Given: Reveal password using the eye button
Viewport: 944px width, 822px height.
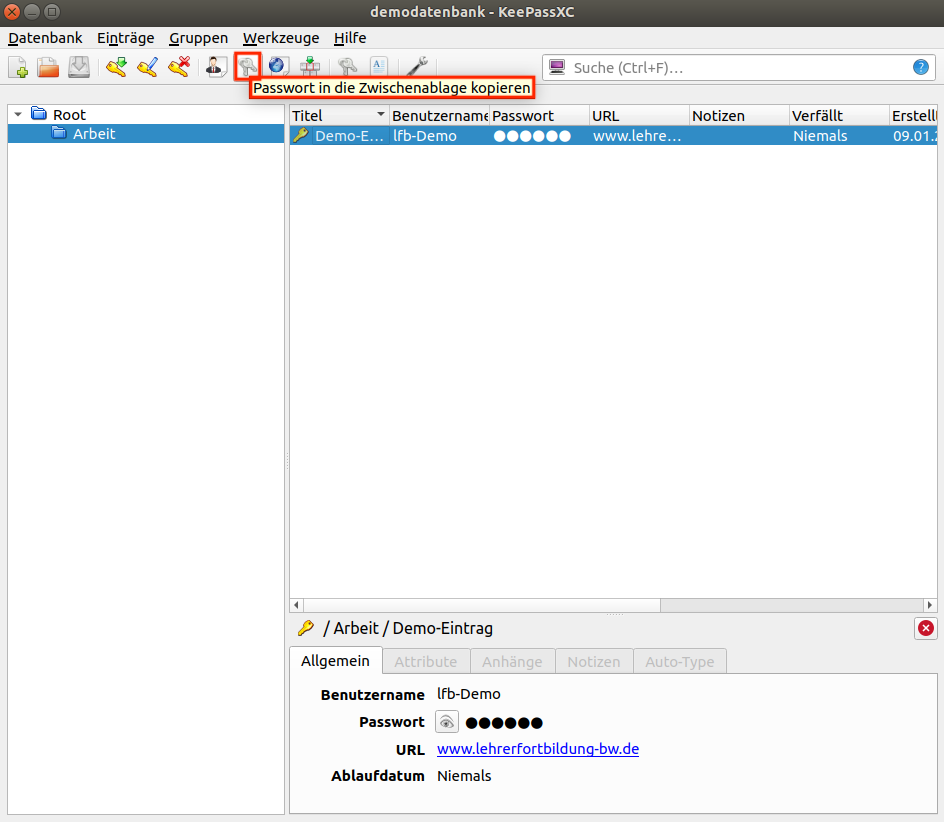Looking at the screenshot, I should [x=447, y=722].
